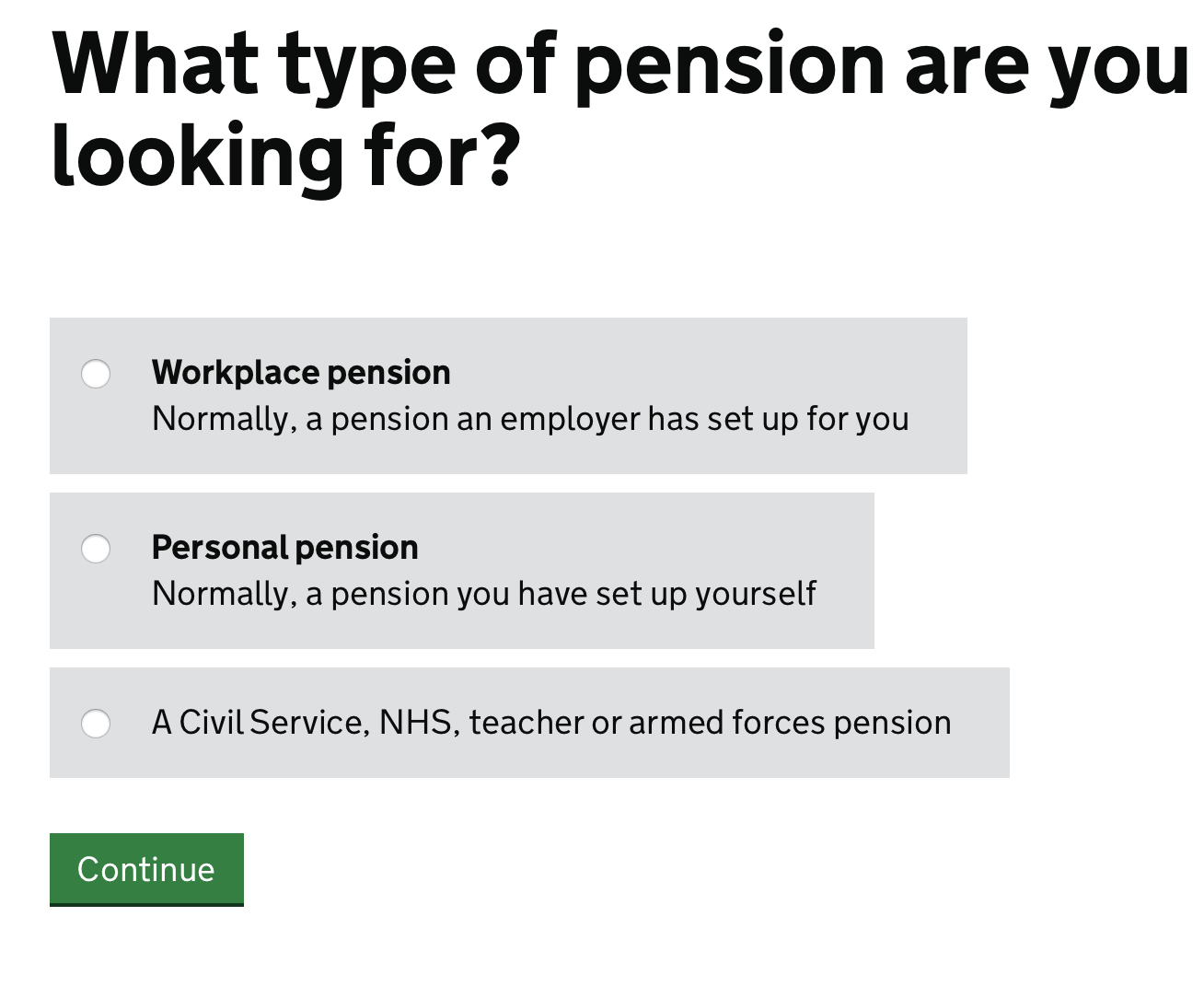Activate the green Continue control
Viewport: 1204px width, 986px height.
click(145, 868)
